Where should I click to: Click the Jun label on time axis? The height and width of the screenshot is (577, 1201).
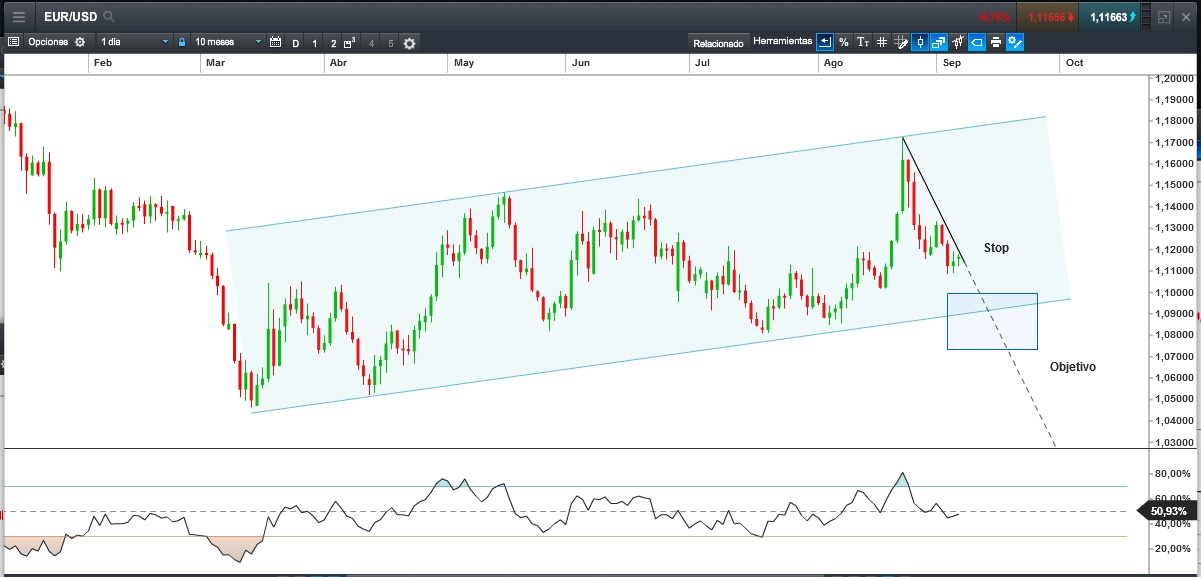(582, 62)
